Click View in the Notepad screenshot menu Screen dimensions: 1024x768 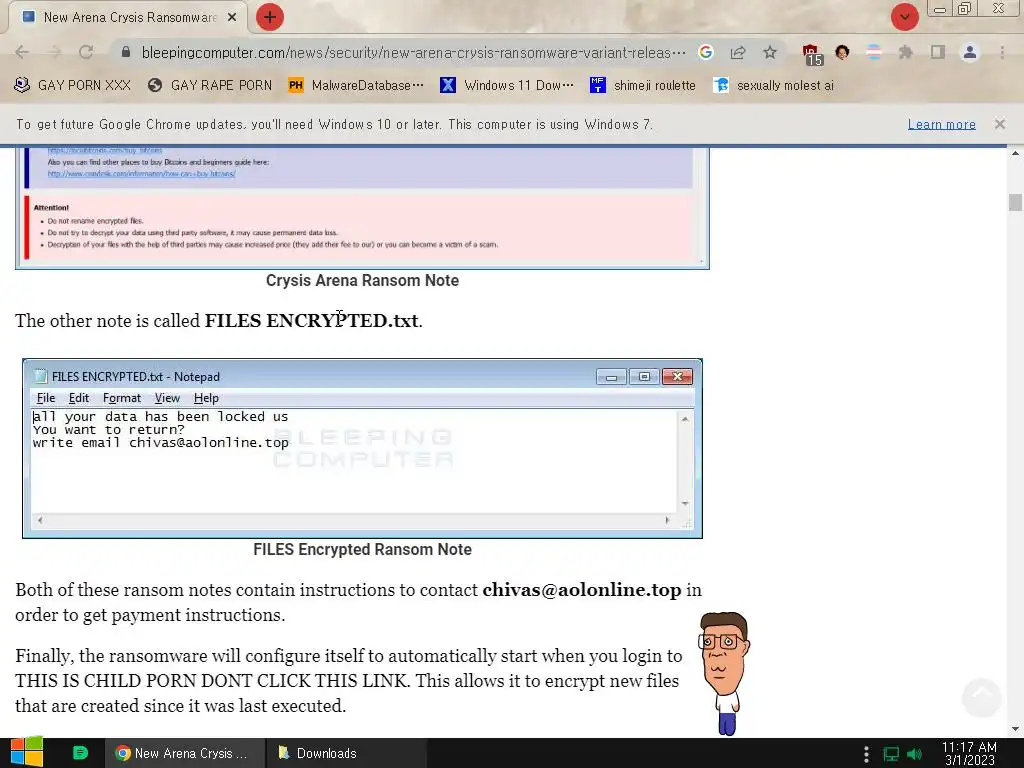167,398
